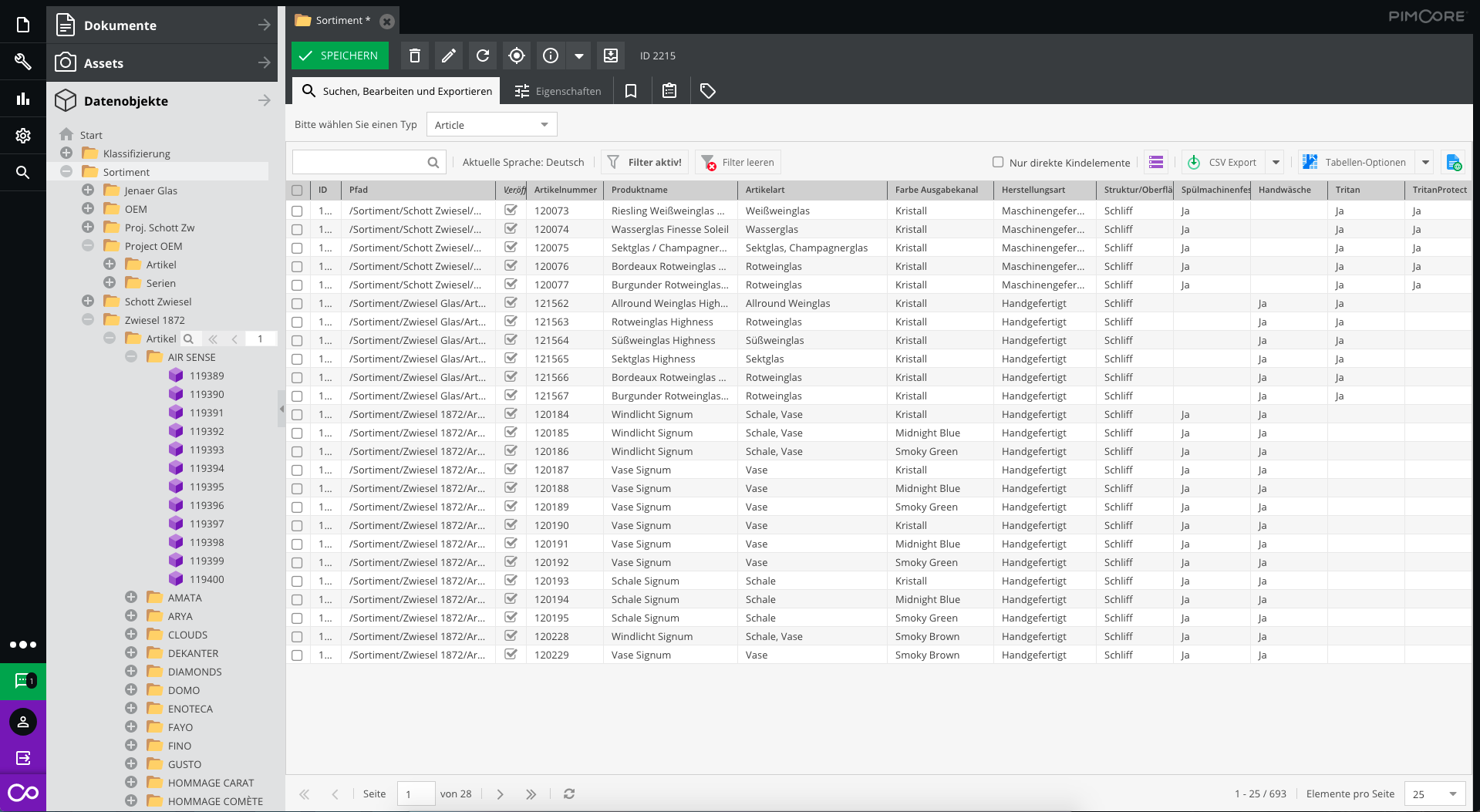Open Tabellen-Optionen dropdown arrow

[x=1425, y=162]
